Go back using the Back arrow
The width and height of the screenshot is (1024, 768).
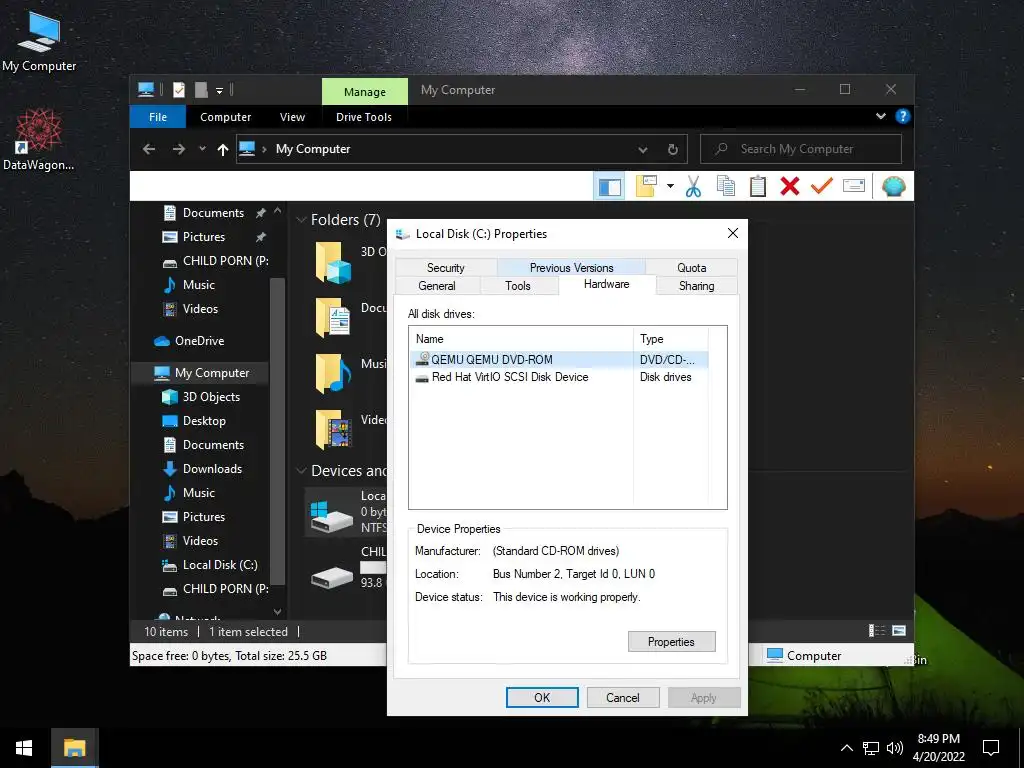click(x=149, y=149)
